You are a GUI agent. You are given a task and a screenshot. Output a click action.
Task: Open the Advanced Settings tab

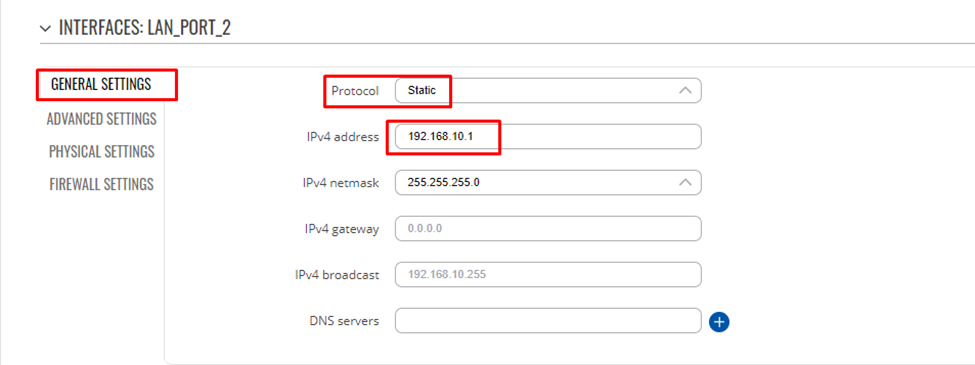(x=101, y=119)
